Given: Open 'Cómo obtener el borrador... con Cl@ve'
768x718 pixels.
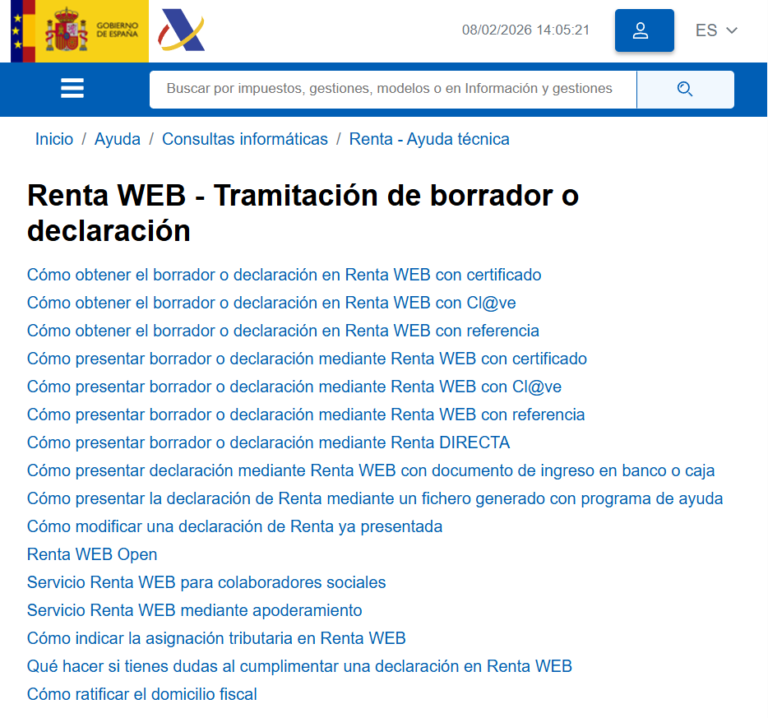Looking at the screenshot, I should pyautogui.click(x=271, y=303).
